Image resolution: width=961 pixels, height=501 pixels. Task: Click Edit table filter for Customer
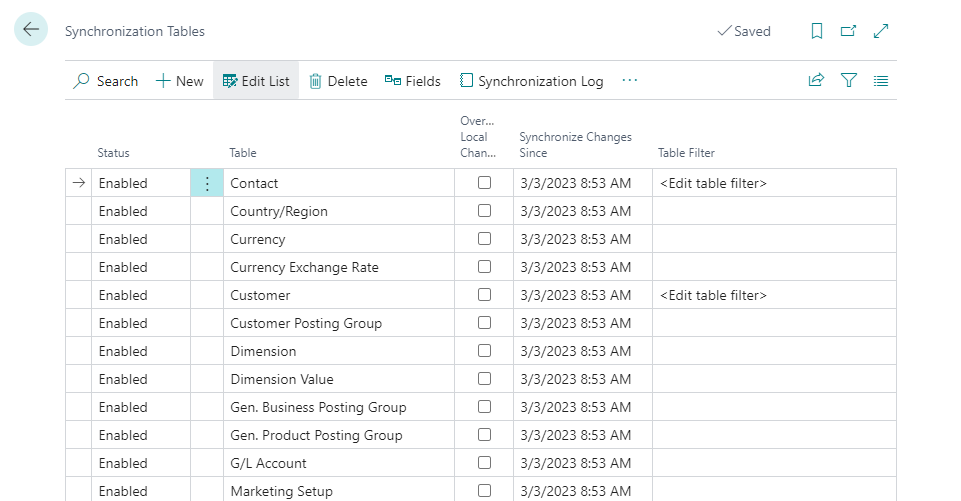(x=713, y=295)
